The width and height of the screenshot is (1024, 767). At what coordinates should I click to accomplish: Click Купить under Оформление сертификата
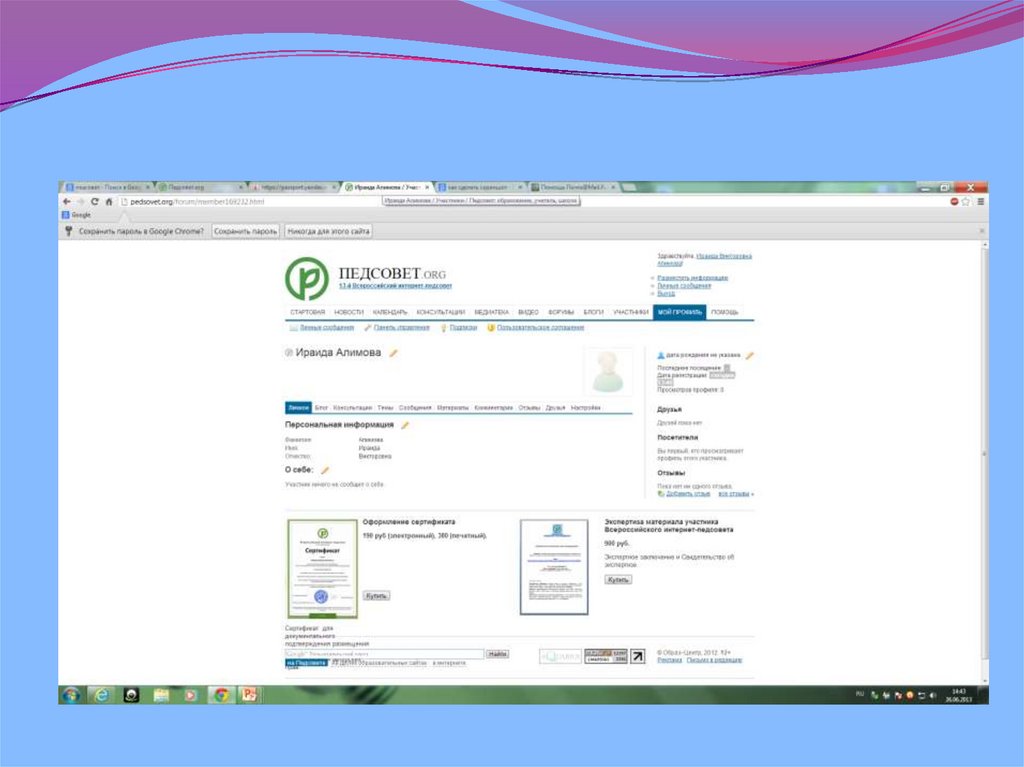click(376, 596)
